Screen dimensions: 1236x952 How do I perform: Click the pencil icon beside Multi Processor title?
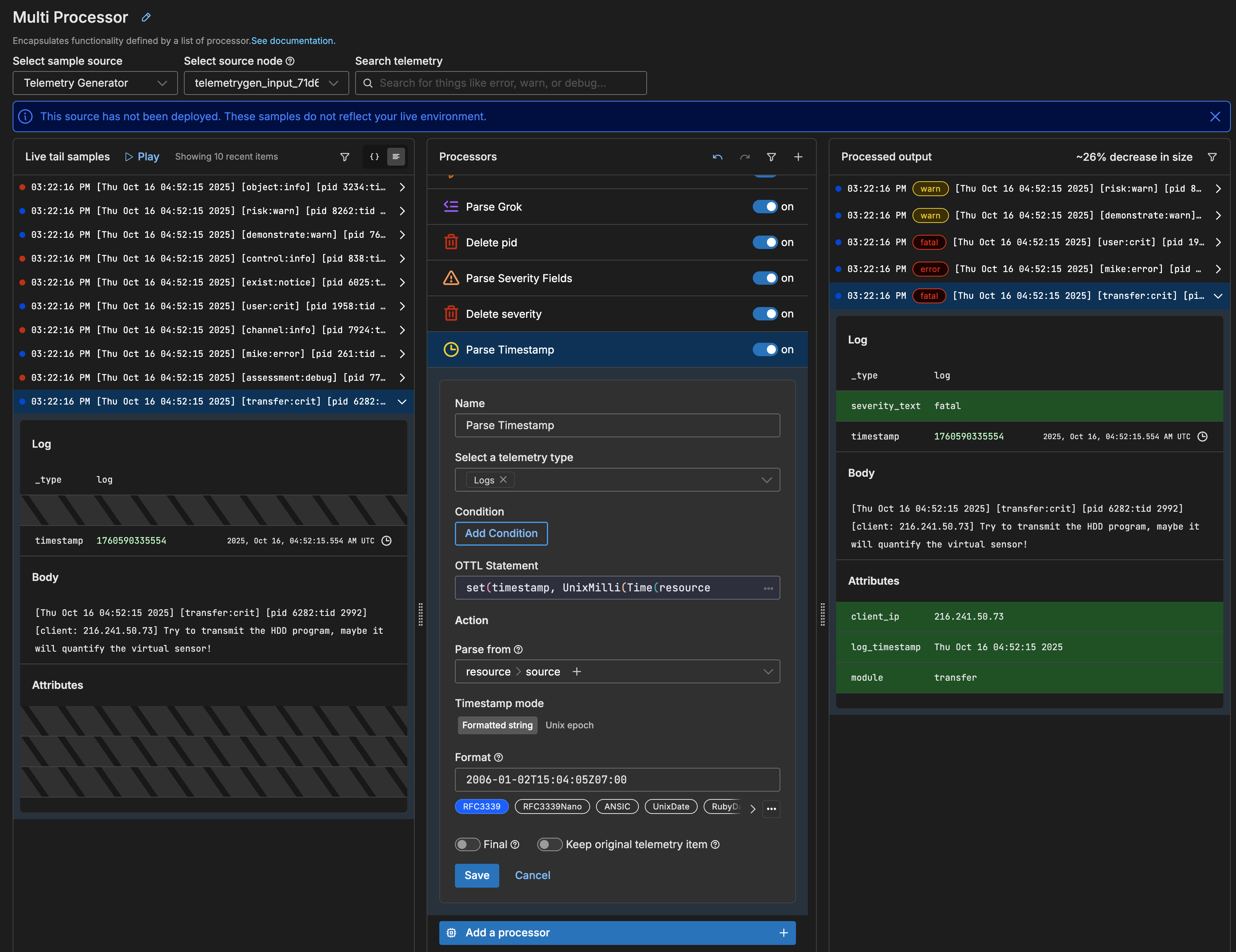(x=146, y=17)
